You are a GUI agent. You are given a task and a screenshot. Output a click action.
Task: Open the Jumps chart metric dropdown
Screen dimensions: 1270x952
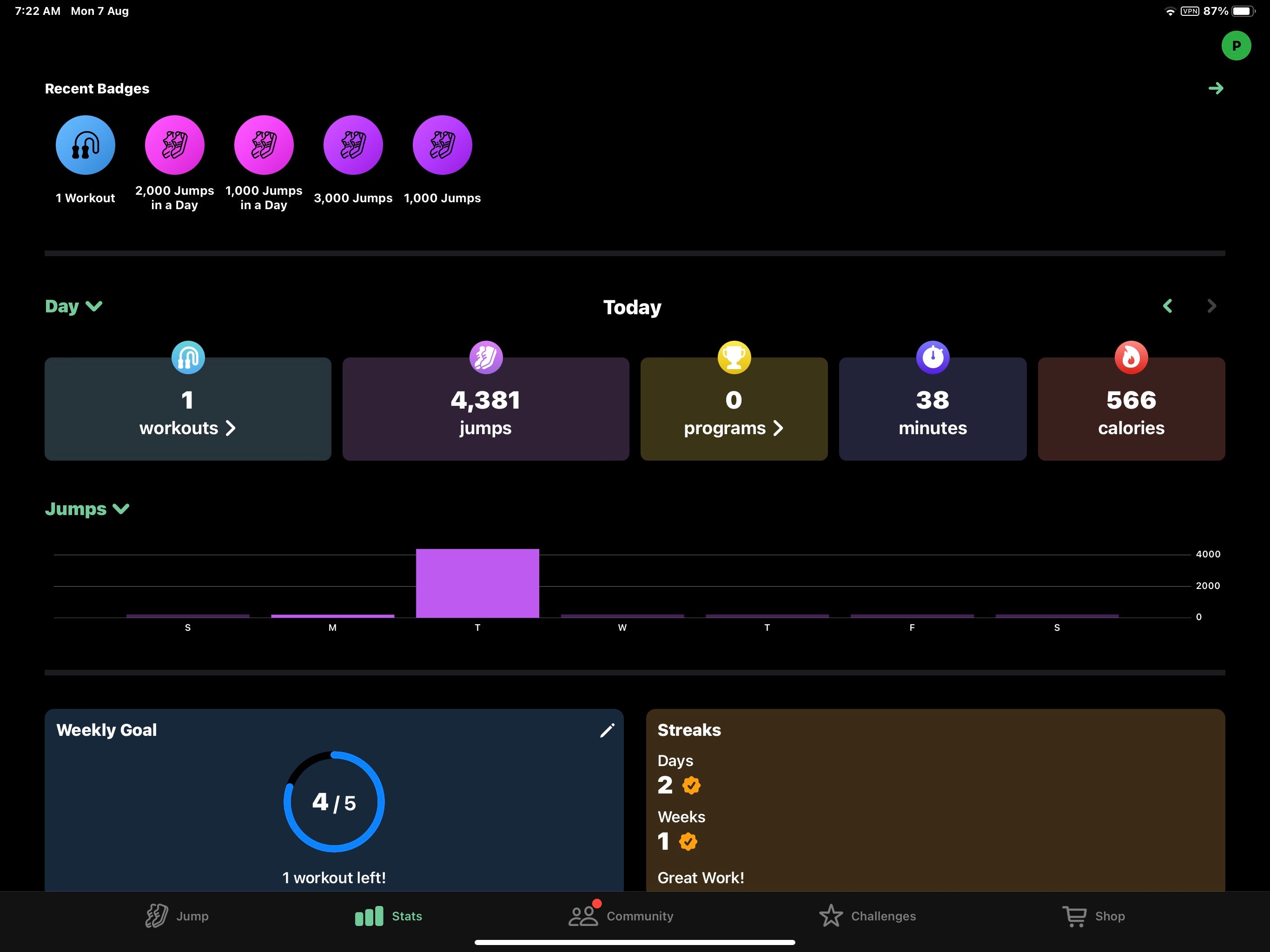click(87, 509)
